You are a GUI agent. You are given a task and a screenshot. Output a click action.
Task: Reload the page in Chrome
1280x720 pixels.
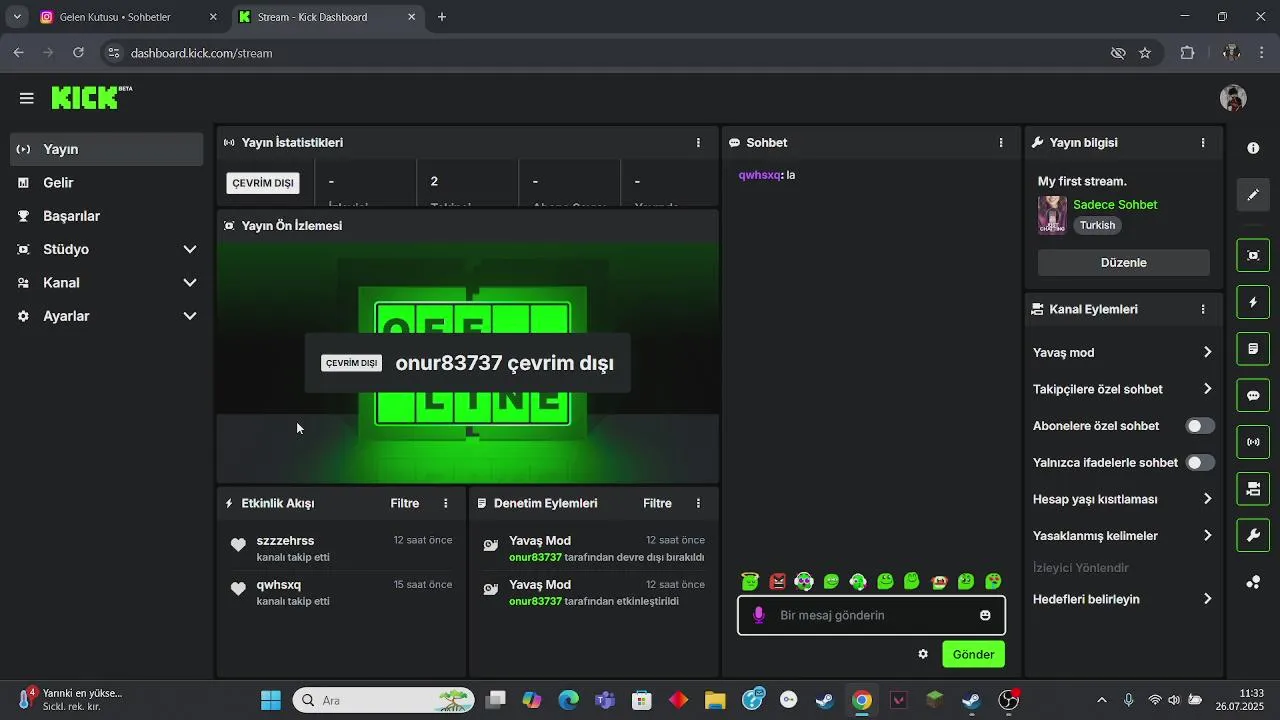pyautogui.click(x=78, y=53)
